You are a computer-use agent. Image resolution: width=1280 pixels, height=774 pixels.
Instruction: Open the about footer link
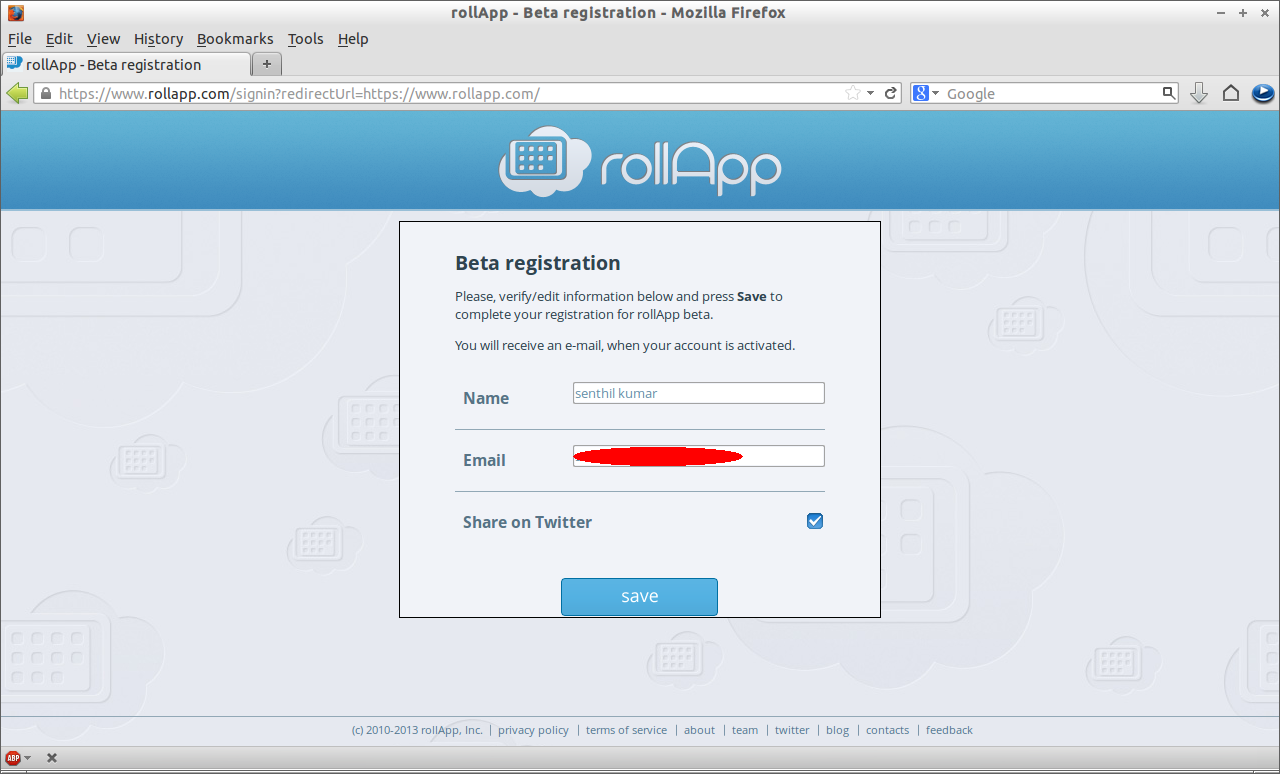coord(699,730)
